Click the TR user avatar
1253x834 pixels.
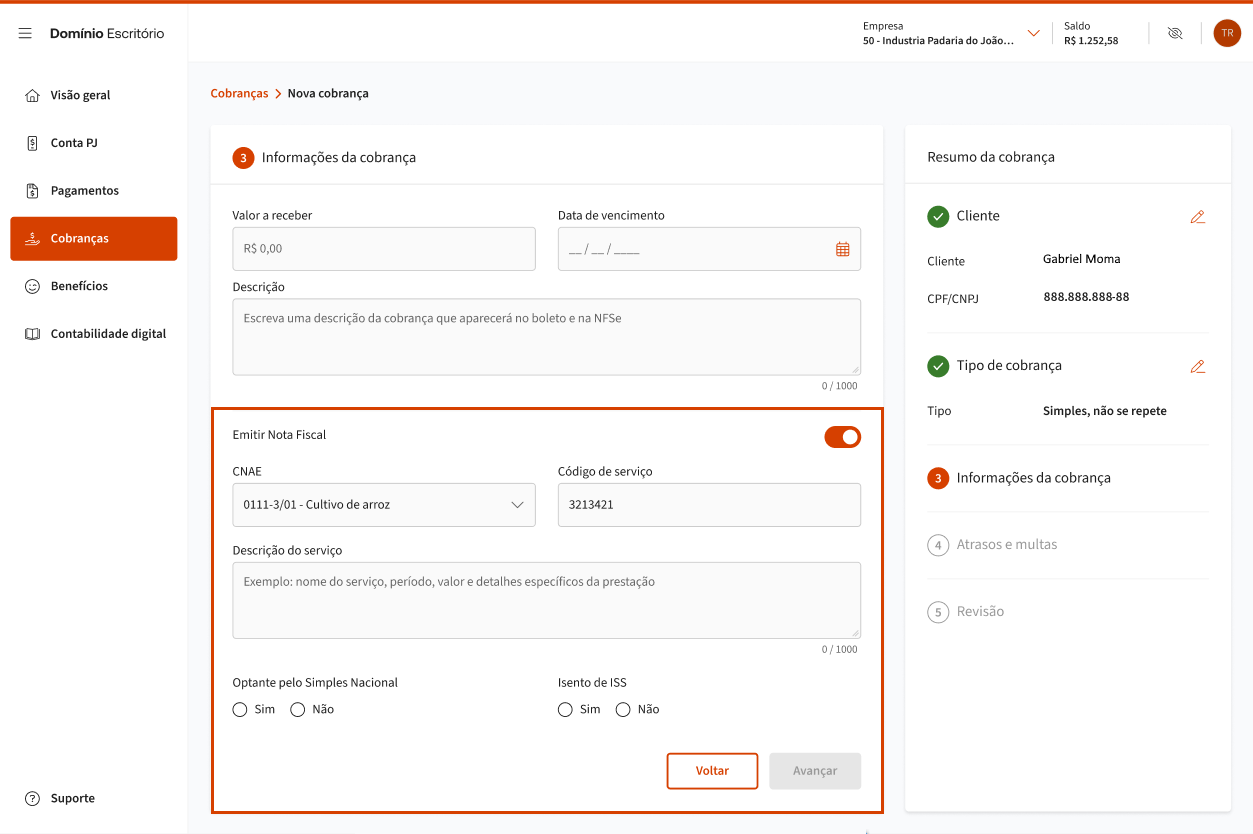1226,33
